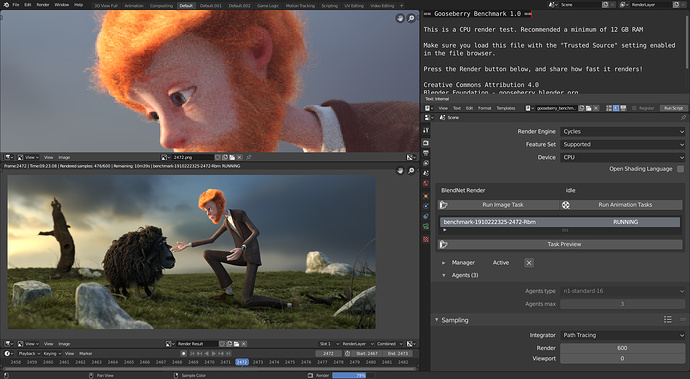
Task: Open the Object Data properties tab (green icon)
Action: tap(426, 226)
